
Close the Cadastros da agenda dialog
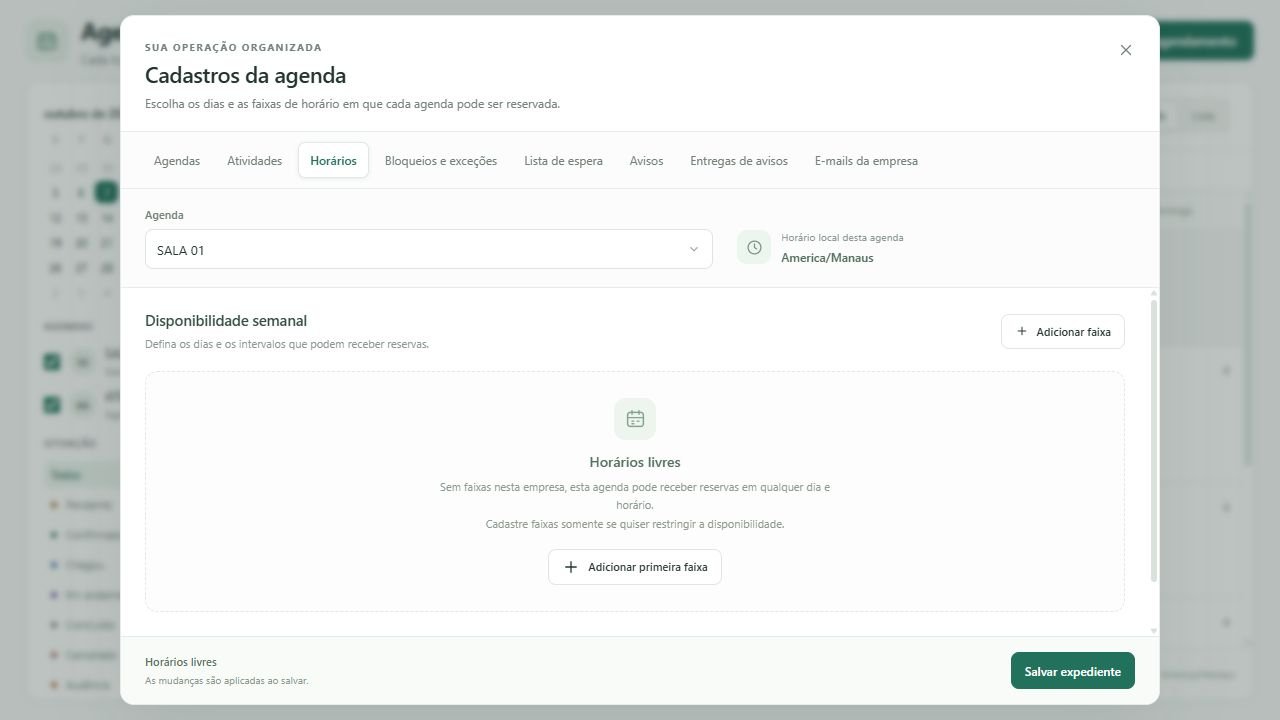point(1126,50)
